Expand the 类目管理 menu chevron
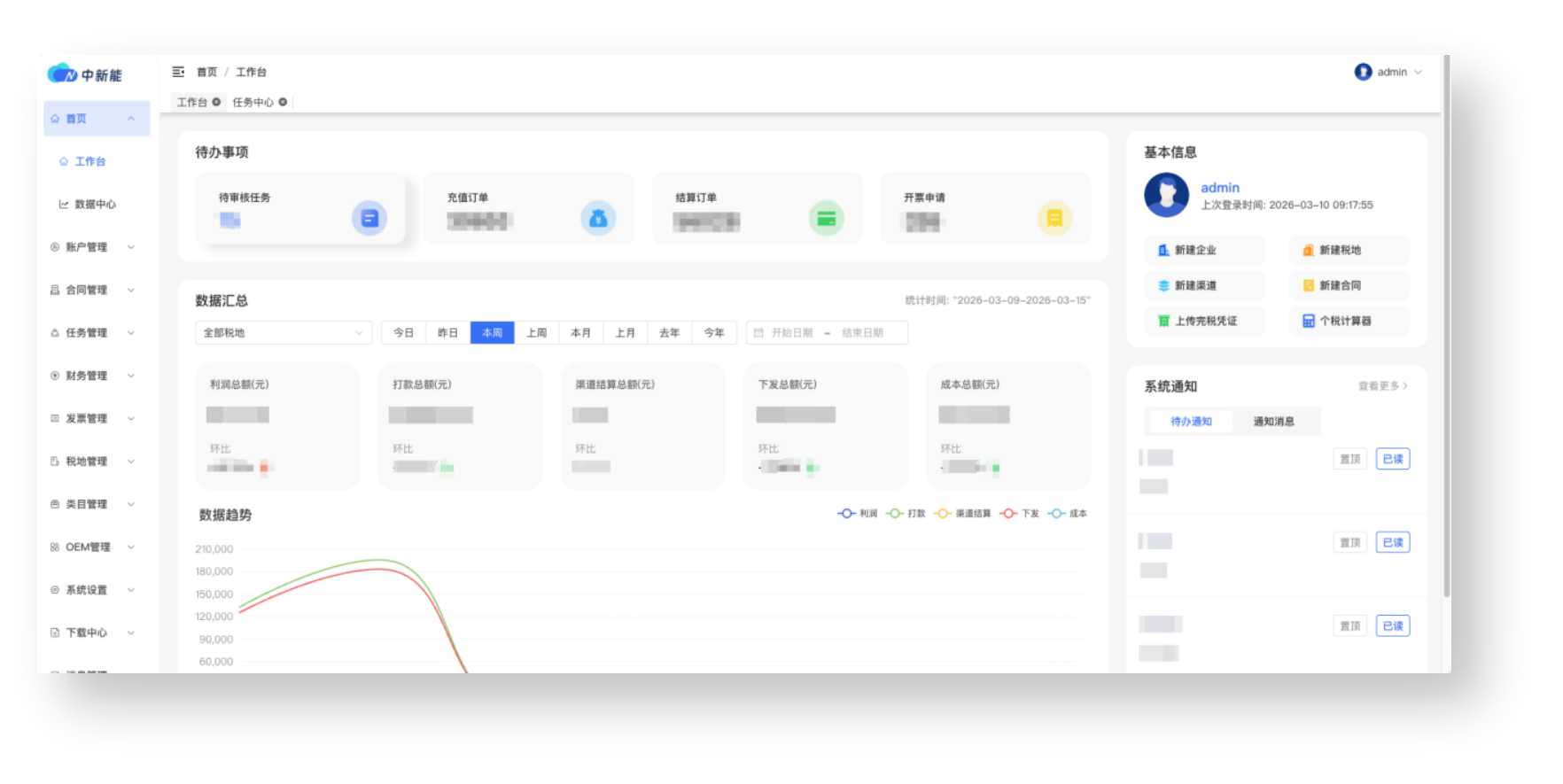 [131, 504]
